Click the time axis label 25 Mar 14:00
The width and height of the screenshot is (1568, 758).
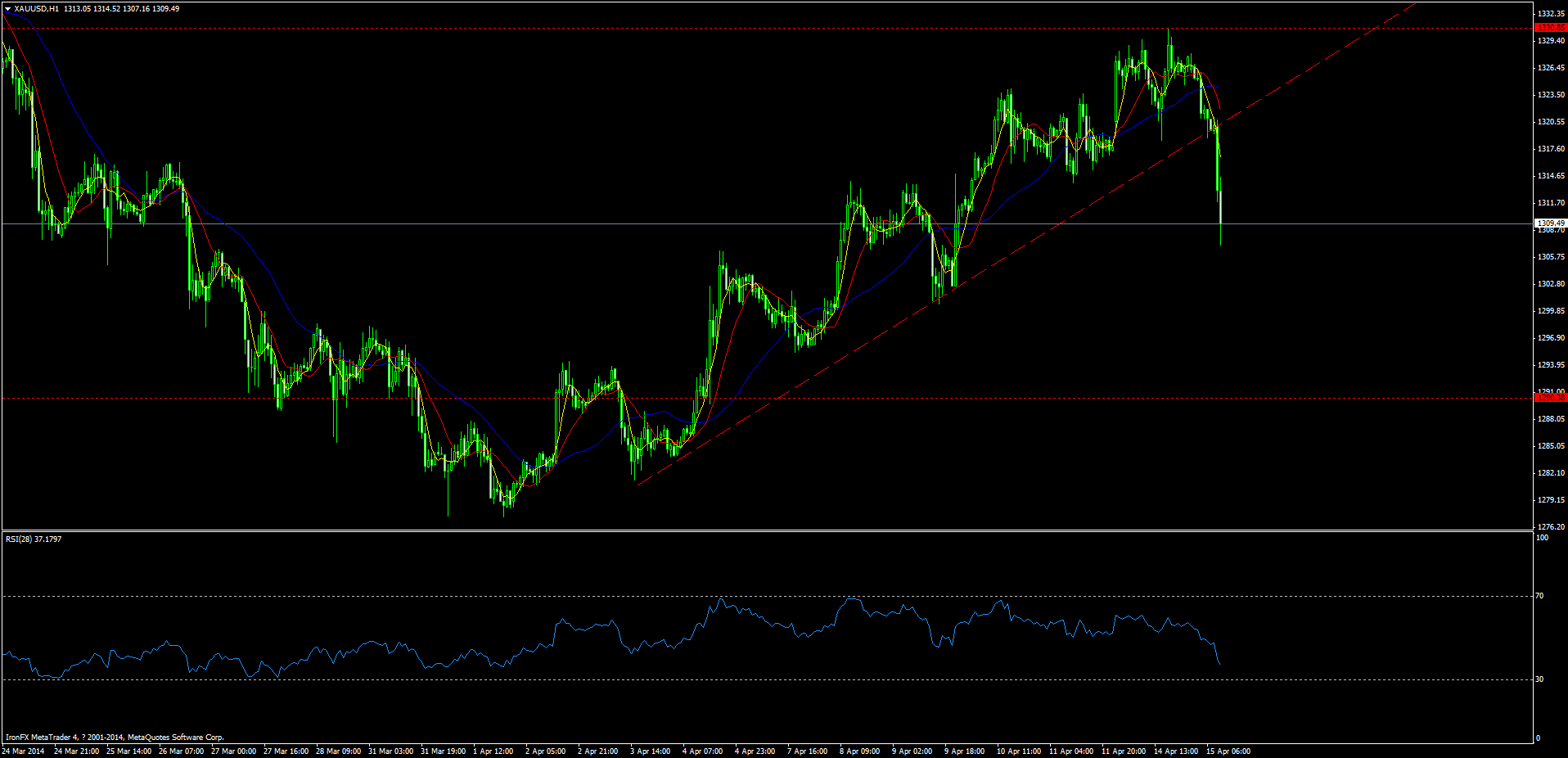tap(129, 751)
